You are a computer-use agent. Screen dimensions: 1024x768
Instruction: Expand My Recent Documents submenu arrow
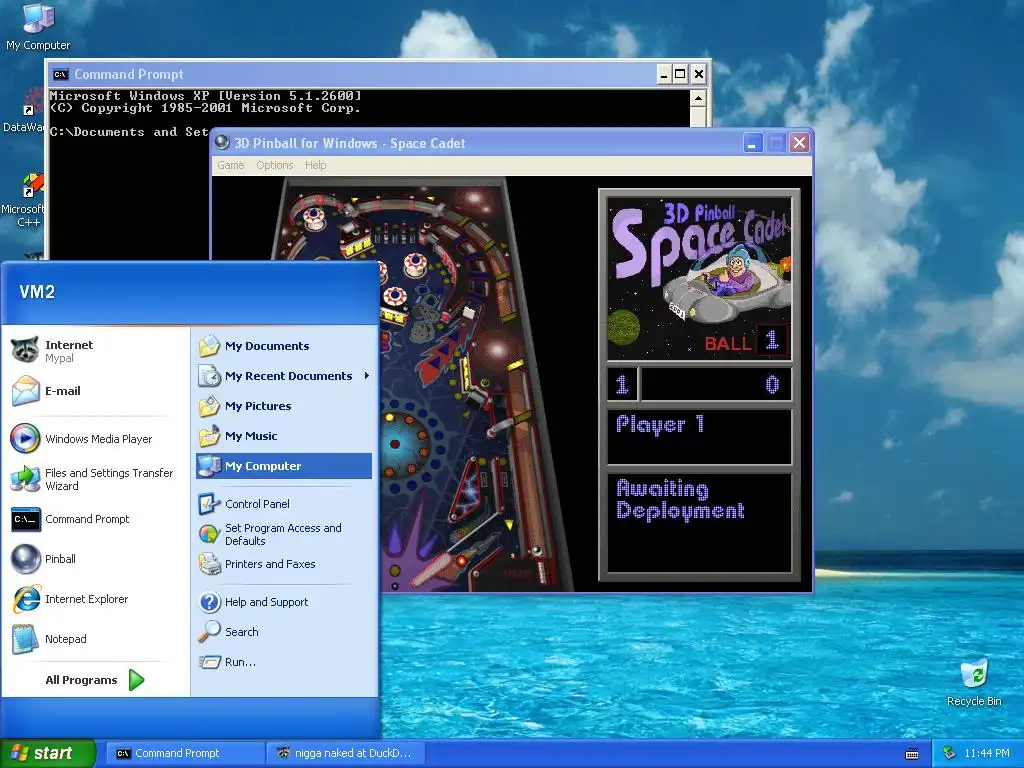(x=367, y=376)
